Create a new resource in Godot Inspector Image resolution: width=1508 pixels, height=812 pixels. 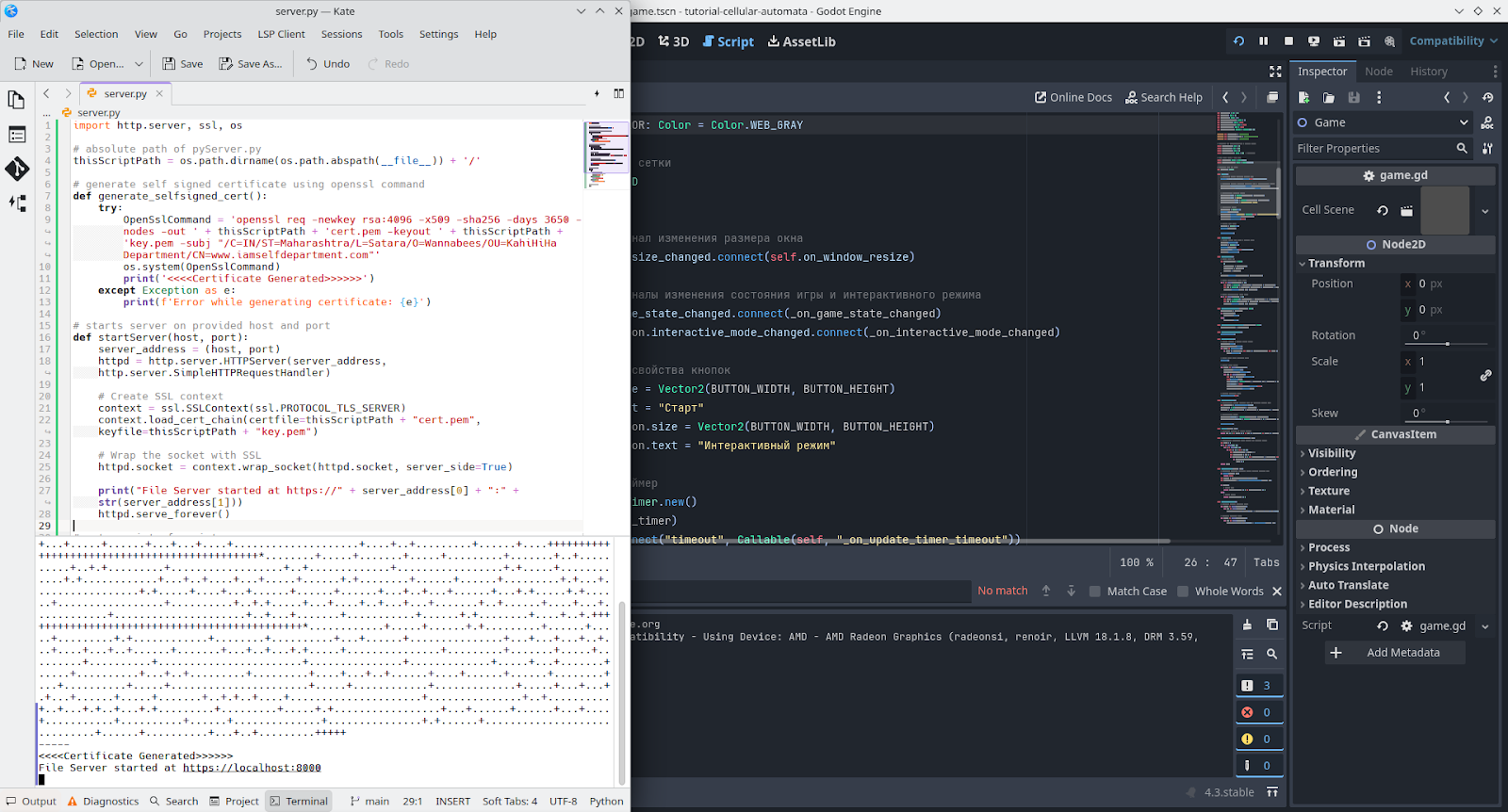[1304, 97]
